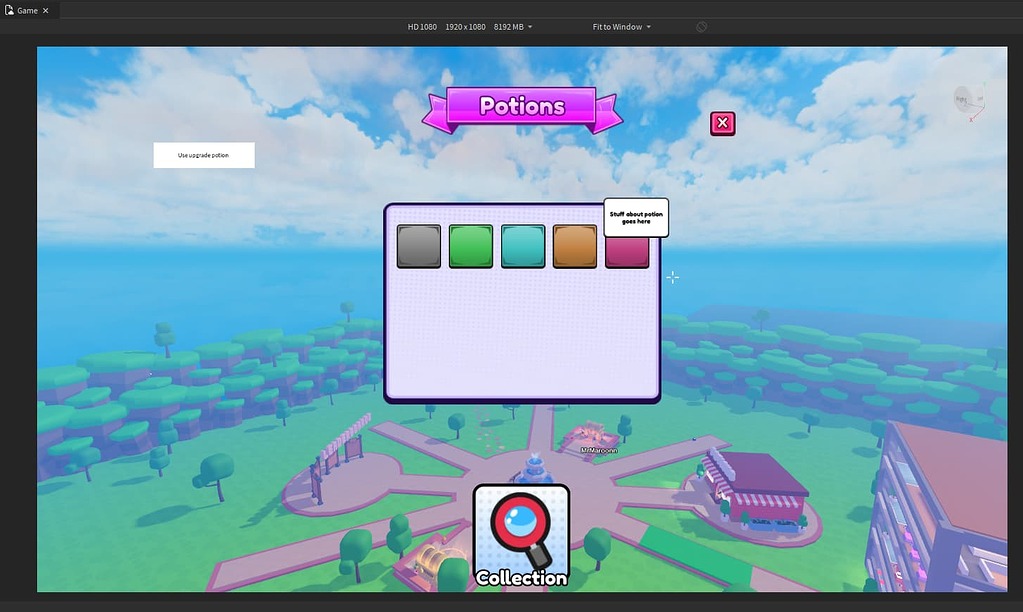Image resolution: width=1023 pixels, height=612 pixels.
Task: Select the orange potion slot
Action: click(x=574, y=245)
